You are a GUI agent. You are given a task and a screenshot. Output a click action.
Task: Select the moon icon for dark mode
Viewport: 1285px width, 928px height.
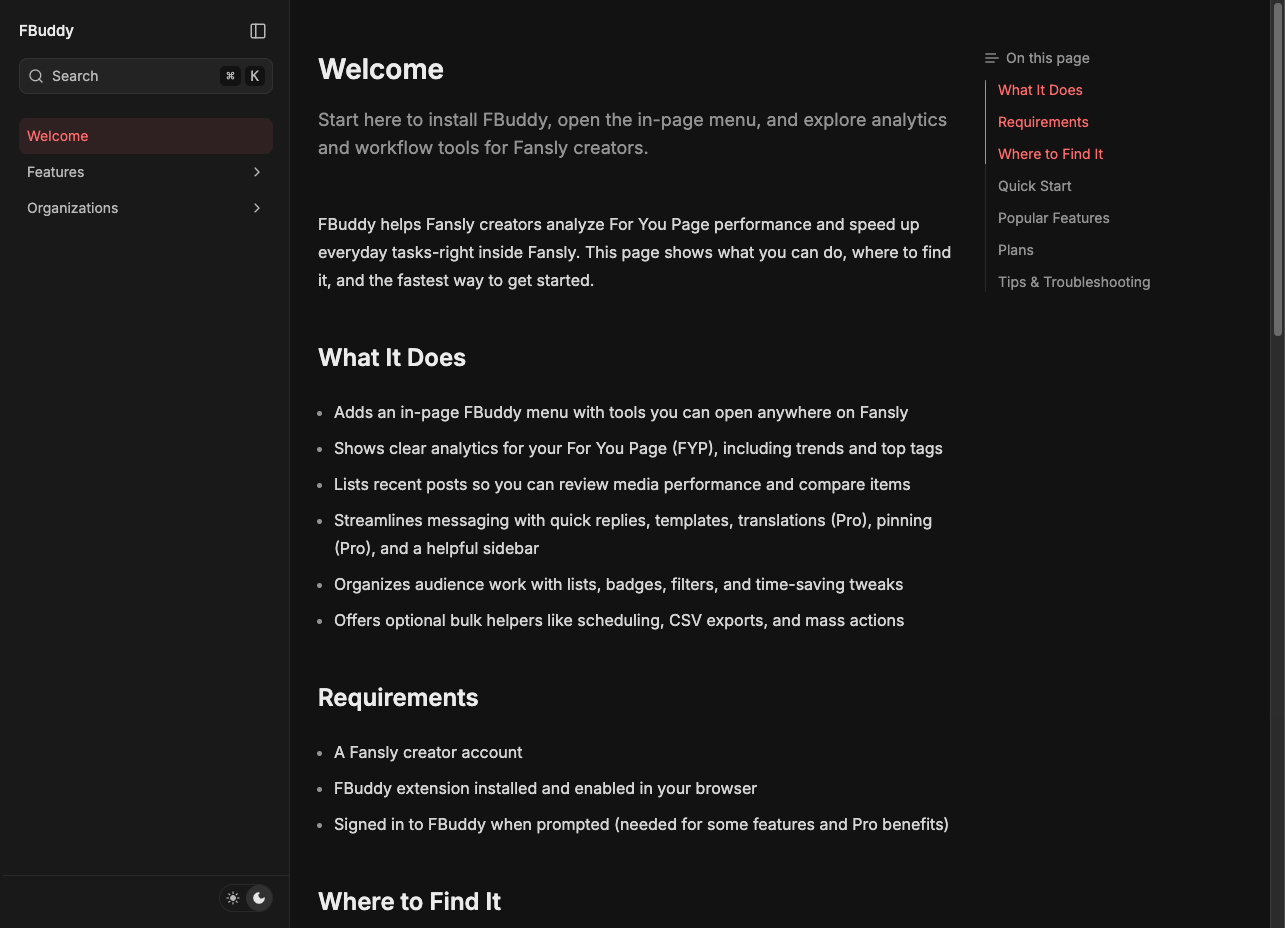coord(259,898)
